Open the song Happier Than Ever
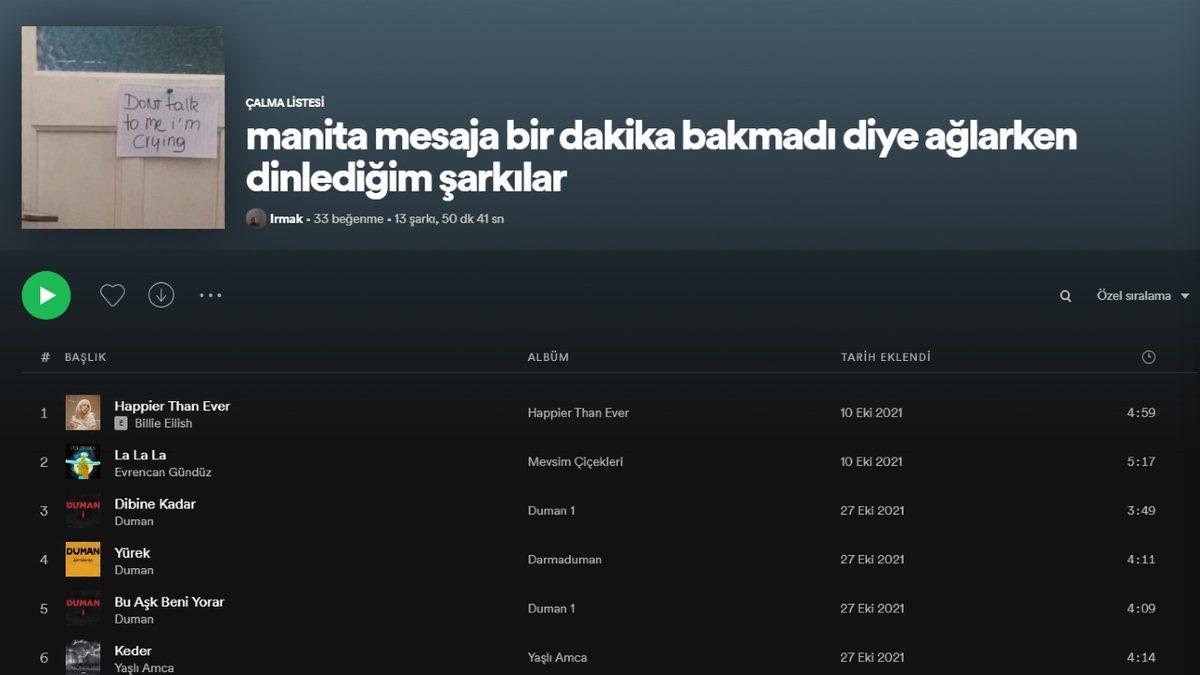The image size is (1200, 675). pyautogui.click(x=172, y=405)
